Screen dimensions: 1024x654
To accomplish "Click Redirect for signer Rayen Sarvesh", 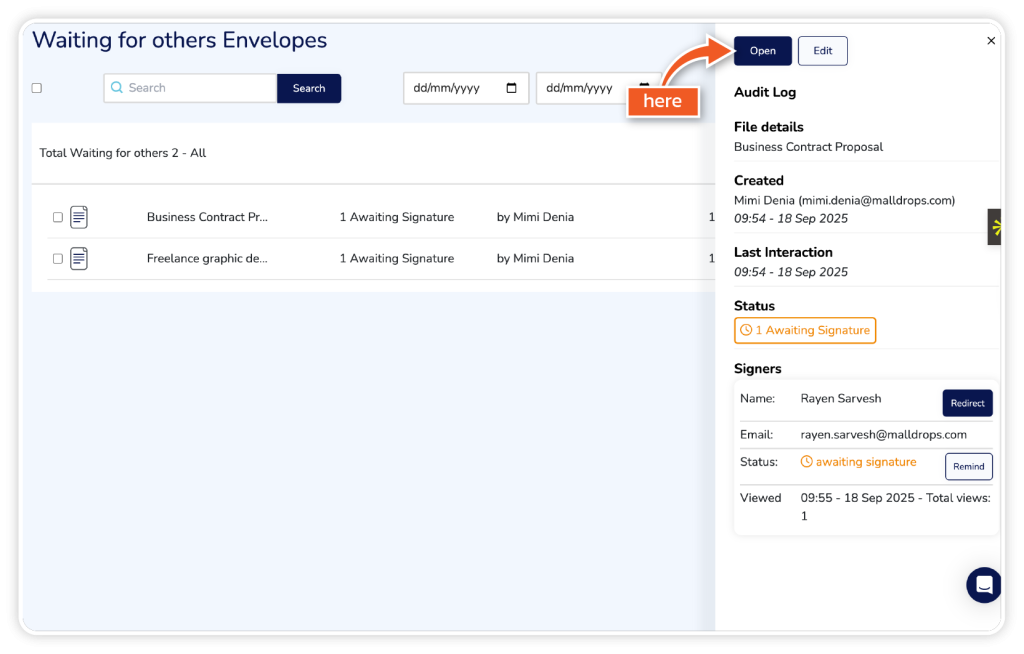I will (967, 403).
